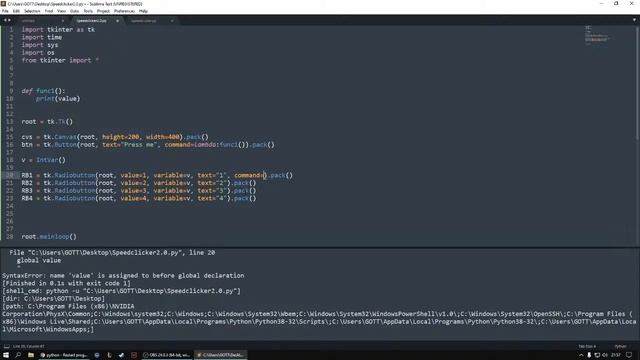This screenshot has height=360, width=640.
Task: Open the File menu
Action: 5,11
